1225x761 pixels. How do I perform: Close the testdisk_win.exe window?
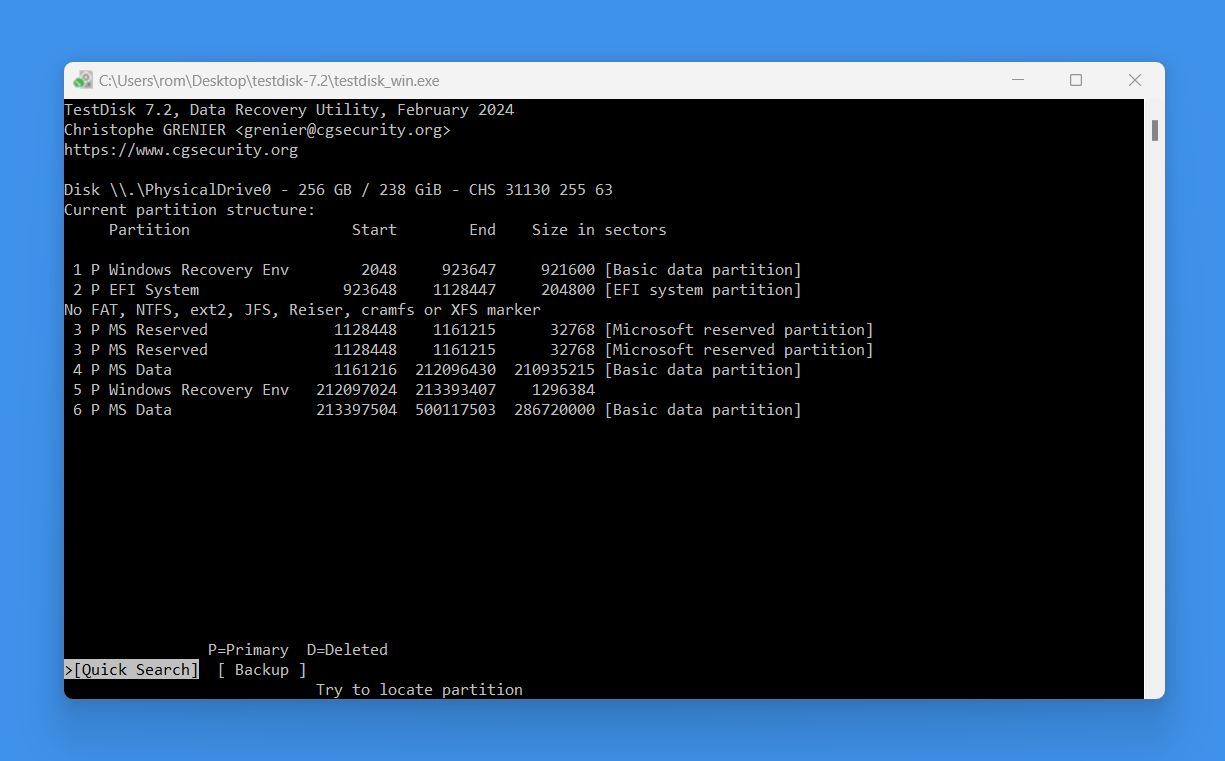(x=1135, y=80)
